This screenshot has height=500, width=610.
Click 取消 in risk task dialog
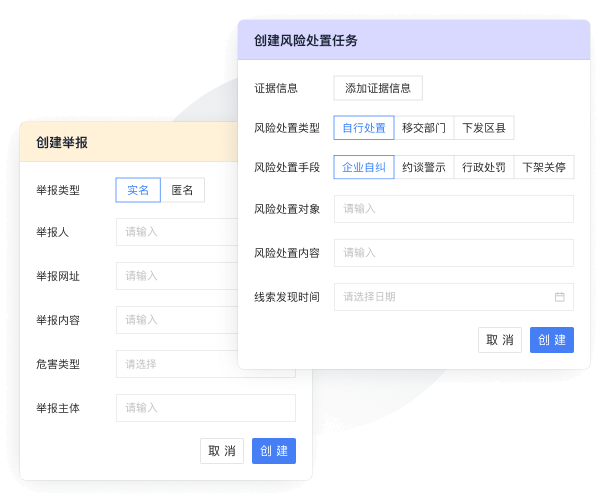coord(500,340)
